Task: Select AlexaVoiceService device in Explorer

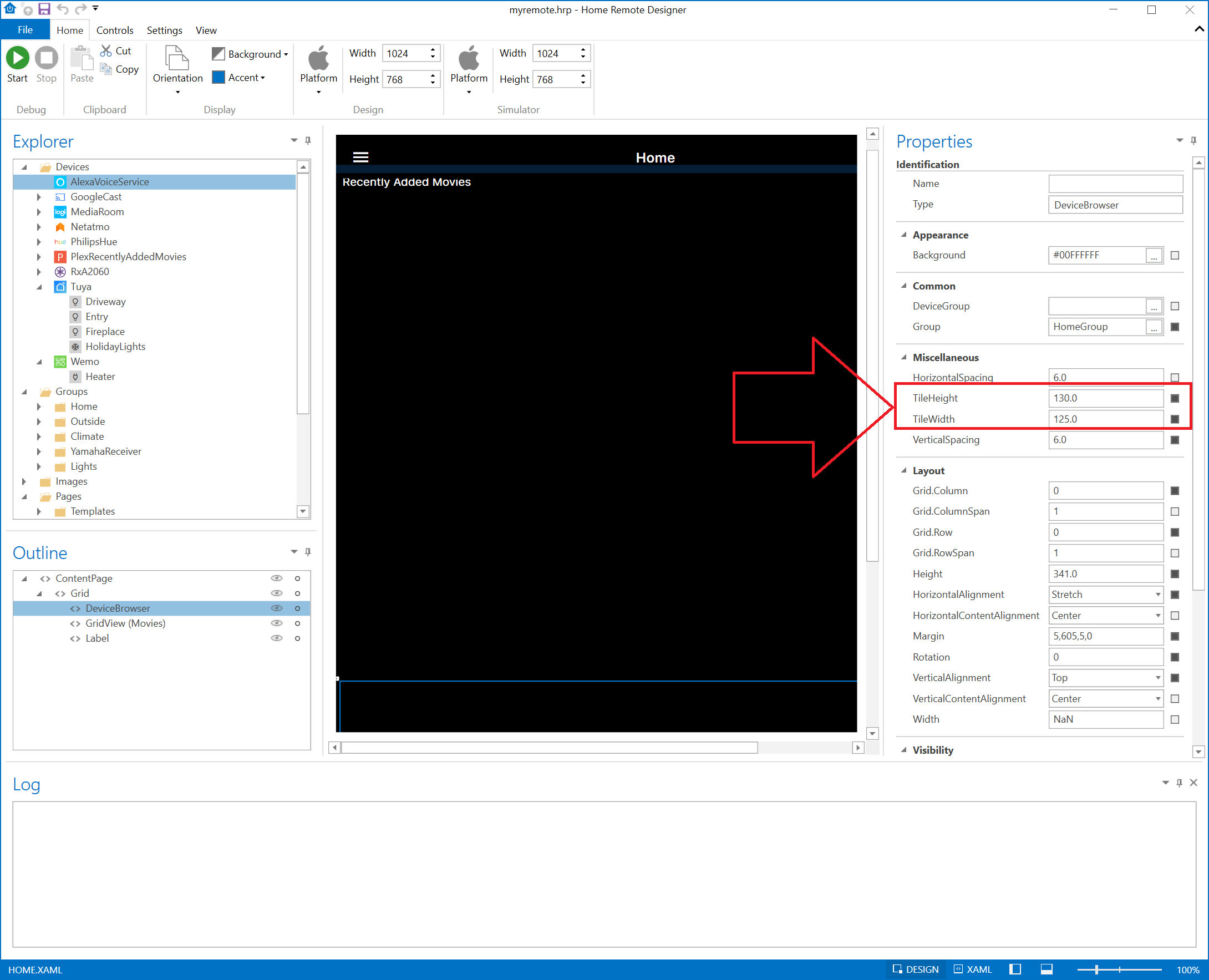Action: pos(154,182)
